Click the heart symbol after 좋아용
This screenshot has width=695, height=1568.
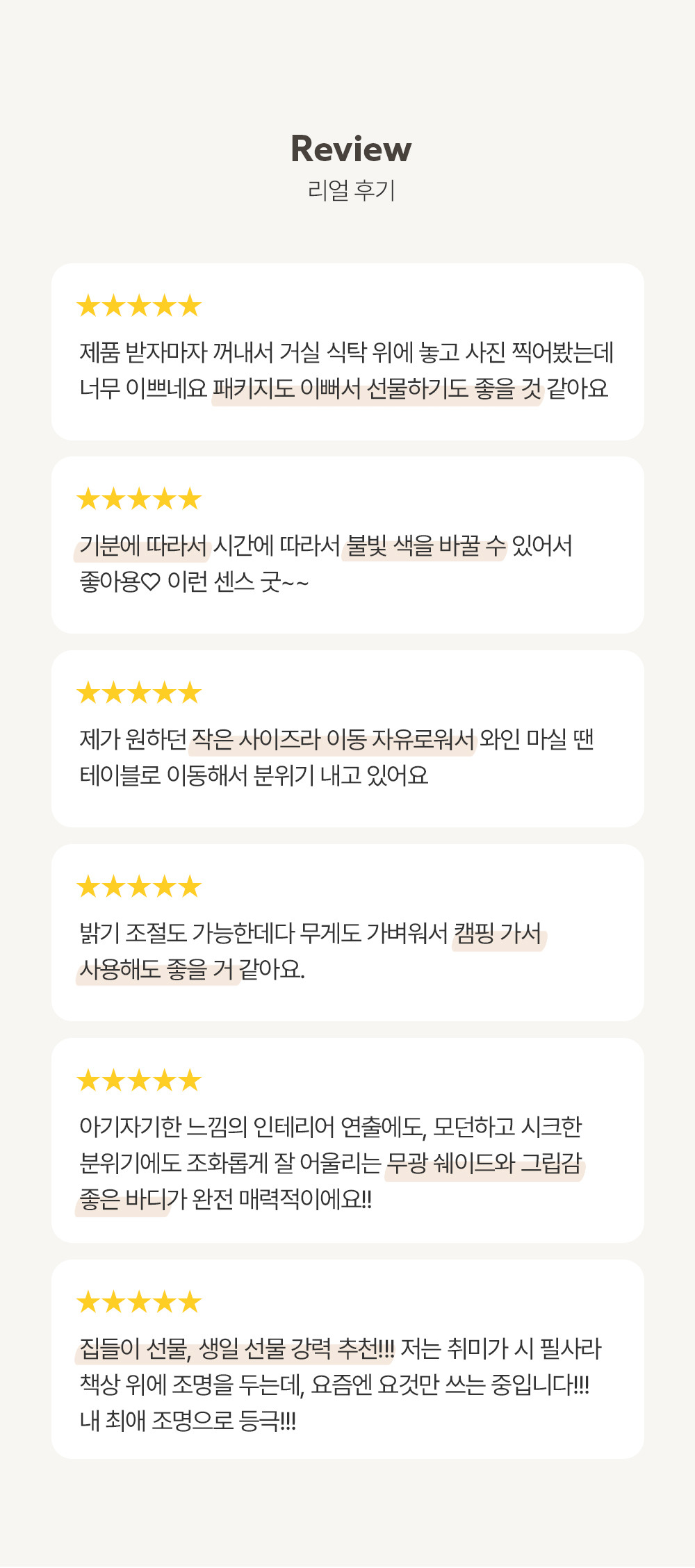[x=151, y=582]
